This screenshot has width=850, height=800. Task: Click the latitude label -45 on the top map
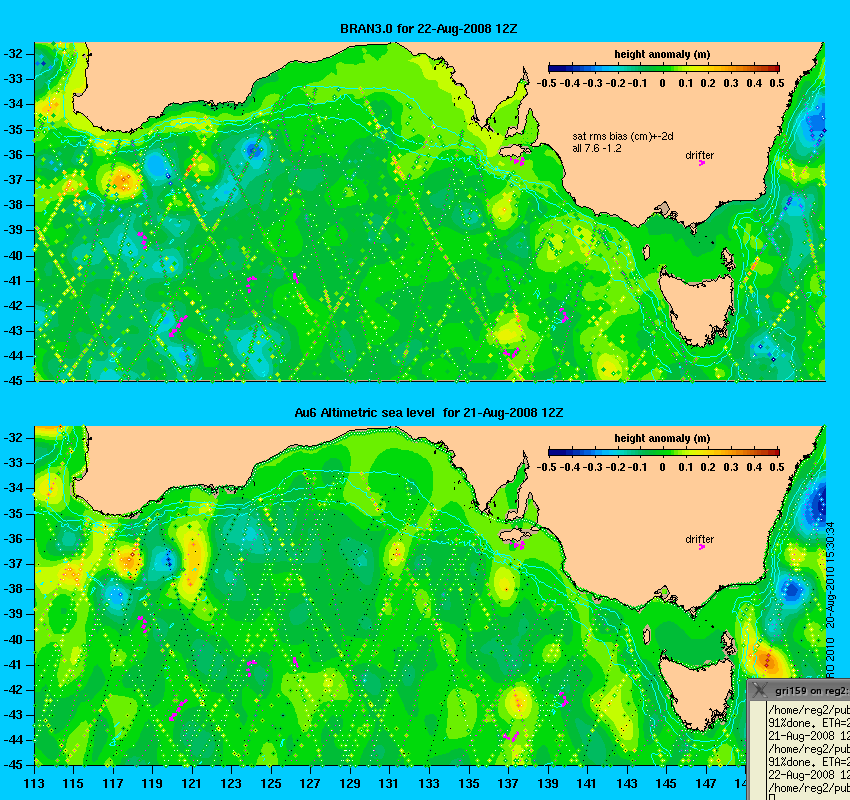point(14,381)
